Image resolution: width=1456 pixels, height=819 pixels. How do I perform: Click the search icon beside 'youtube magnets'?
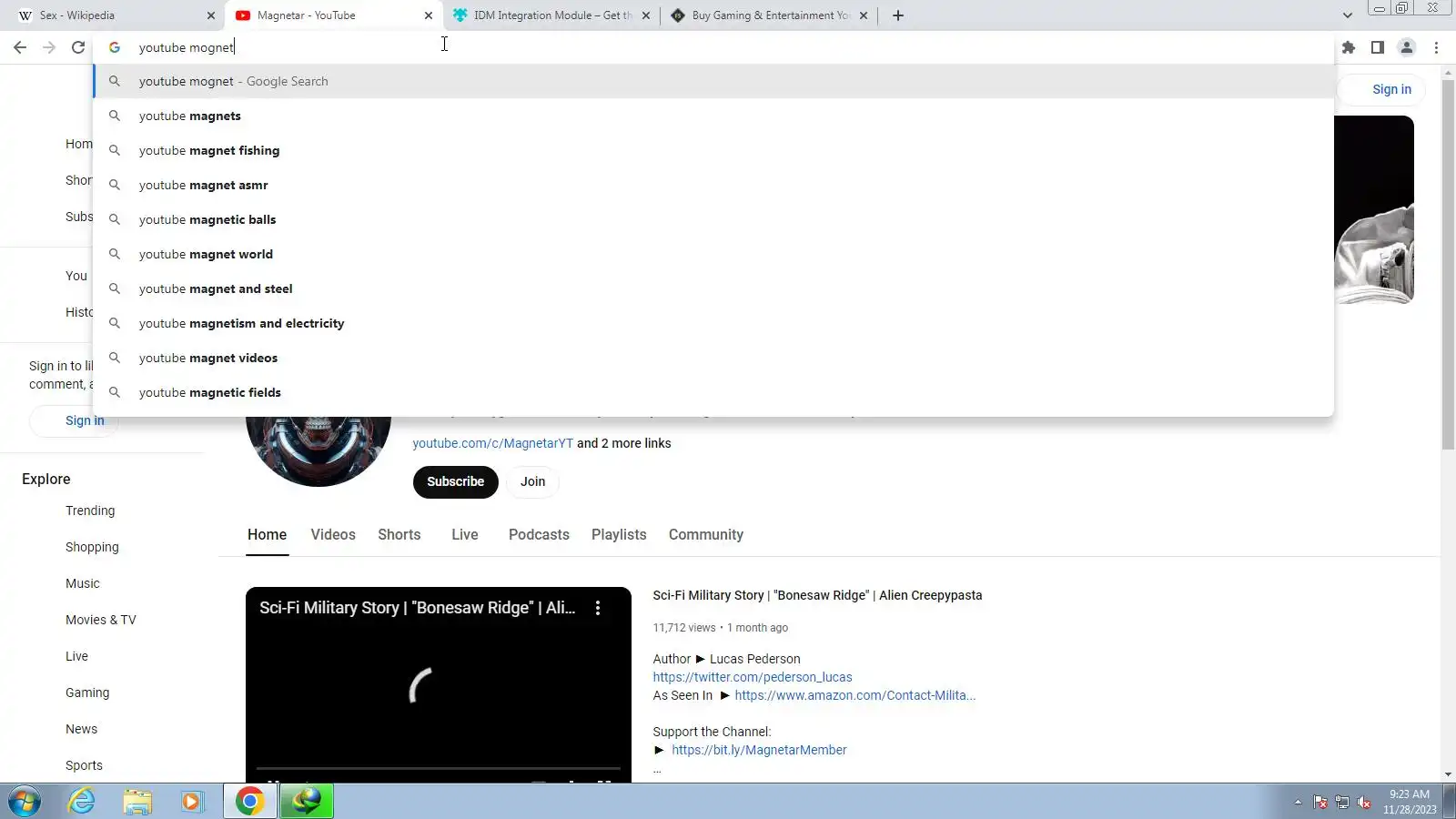(x=115, y=116)
